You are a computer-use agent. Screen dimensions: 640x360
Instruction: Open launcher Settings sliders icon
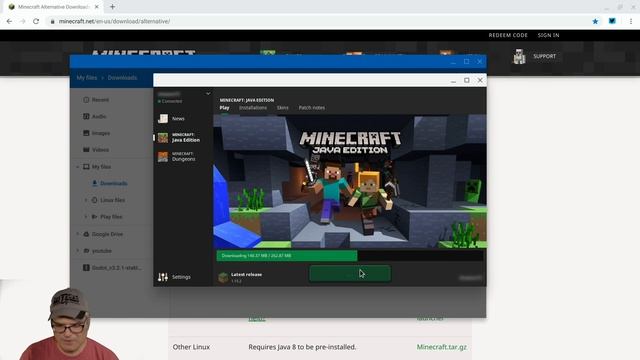(x=163, y=277)
